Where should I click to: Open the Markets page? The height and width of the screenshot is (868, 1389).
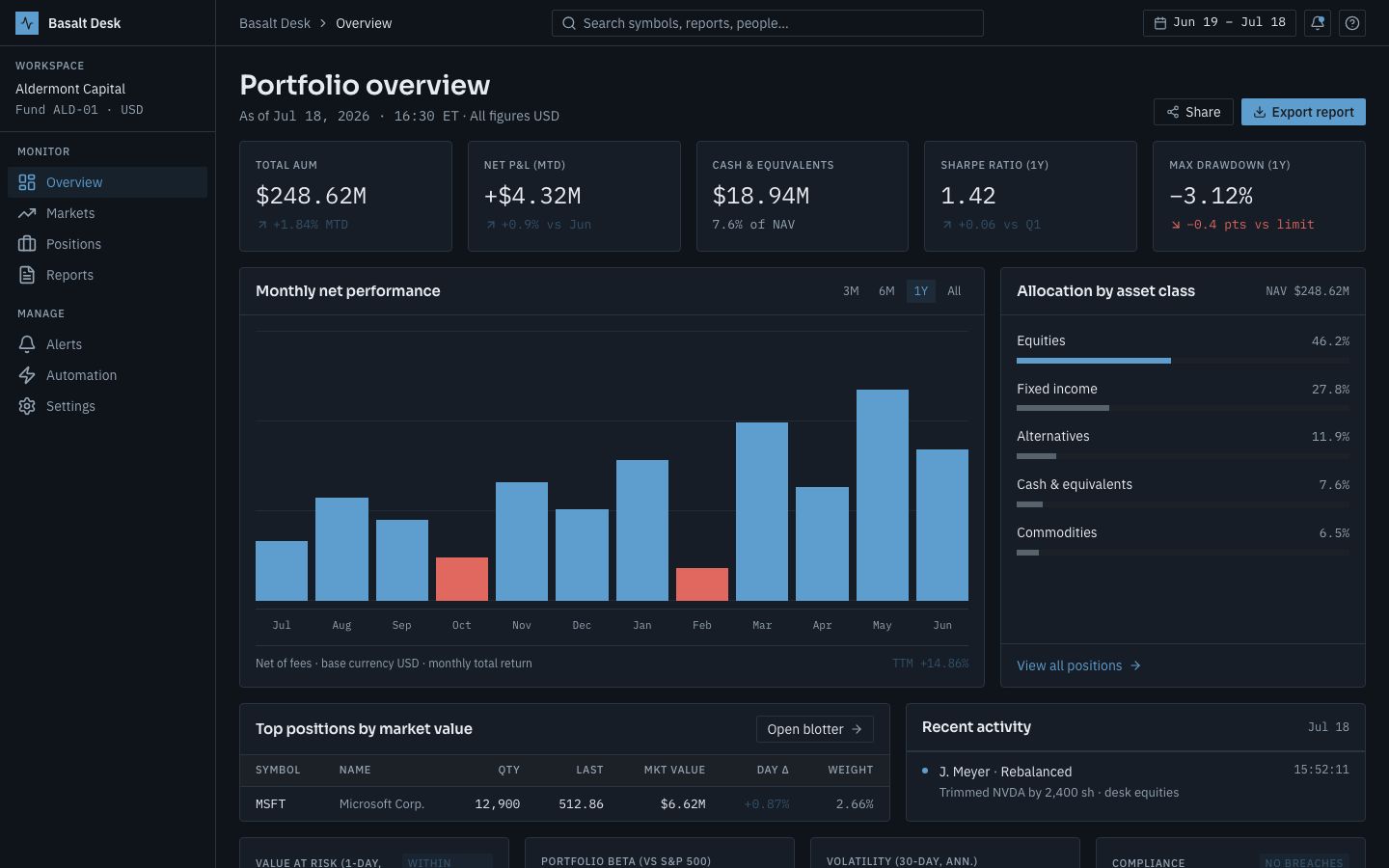108,213
